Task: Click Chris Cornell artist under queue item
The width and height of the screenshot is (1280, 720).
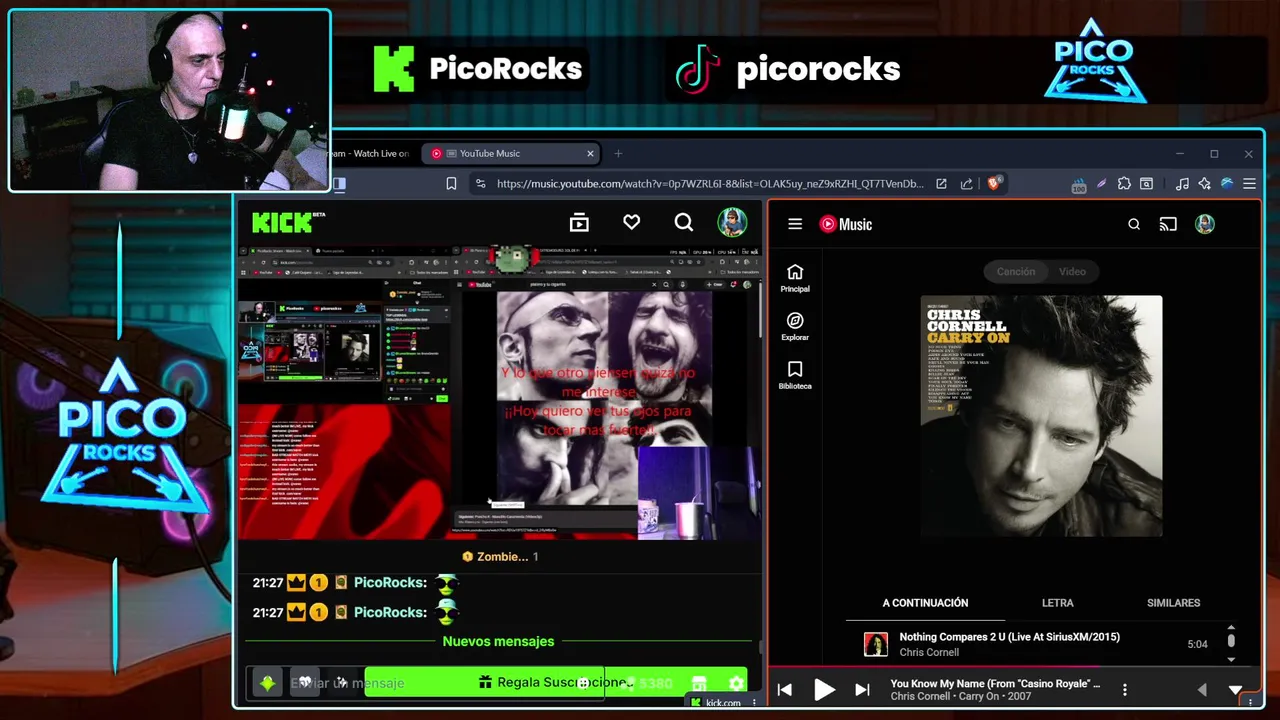Action: 929,652
